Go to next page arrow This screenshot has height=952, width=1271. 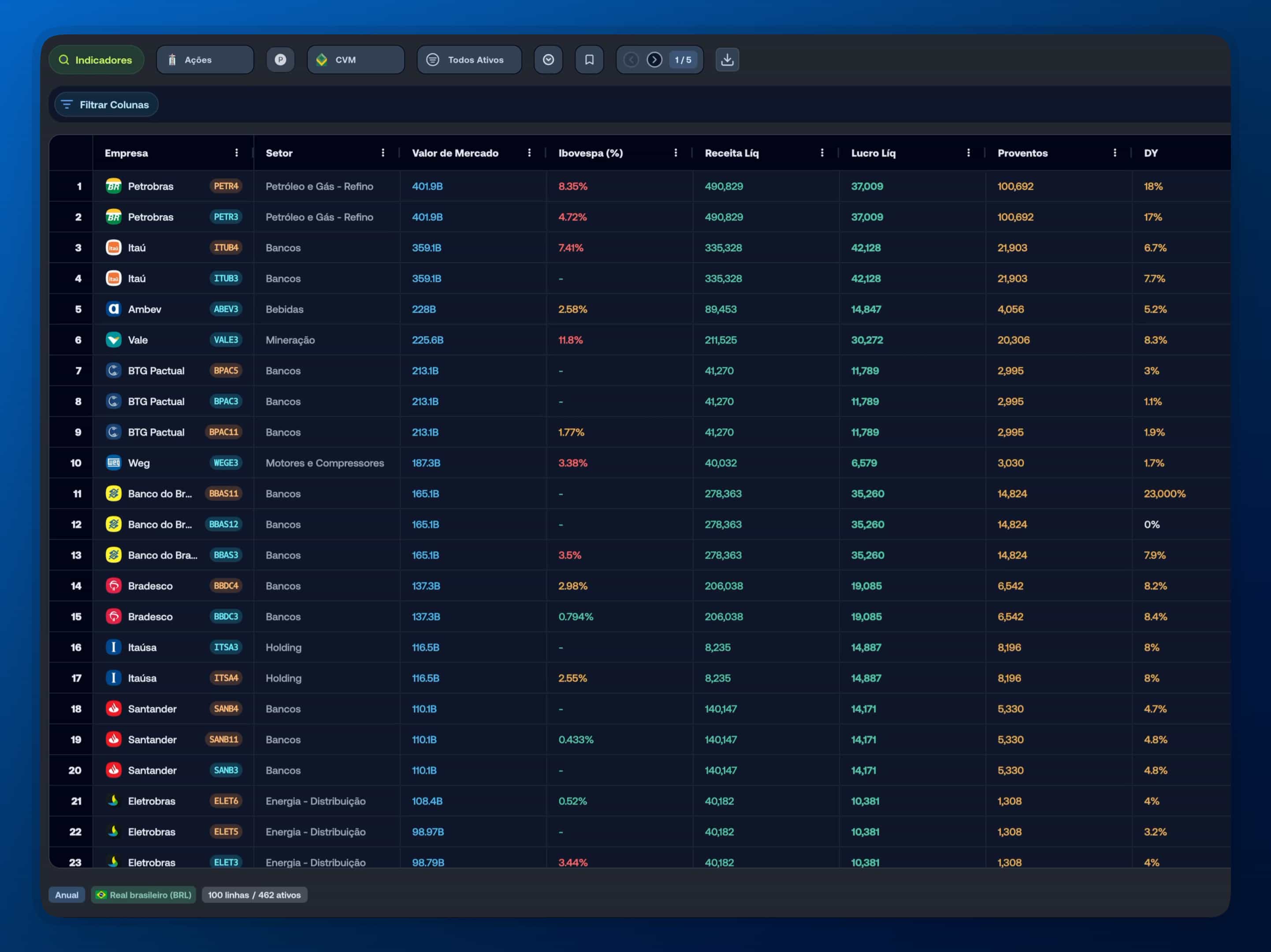click(x=654, y=60)
